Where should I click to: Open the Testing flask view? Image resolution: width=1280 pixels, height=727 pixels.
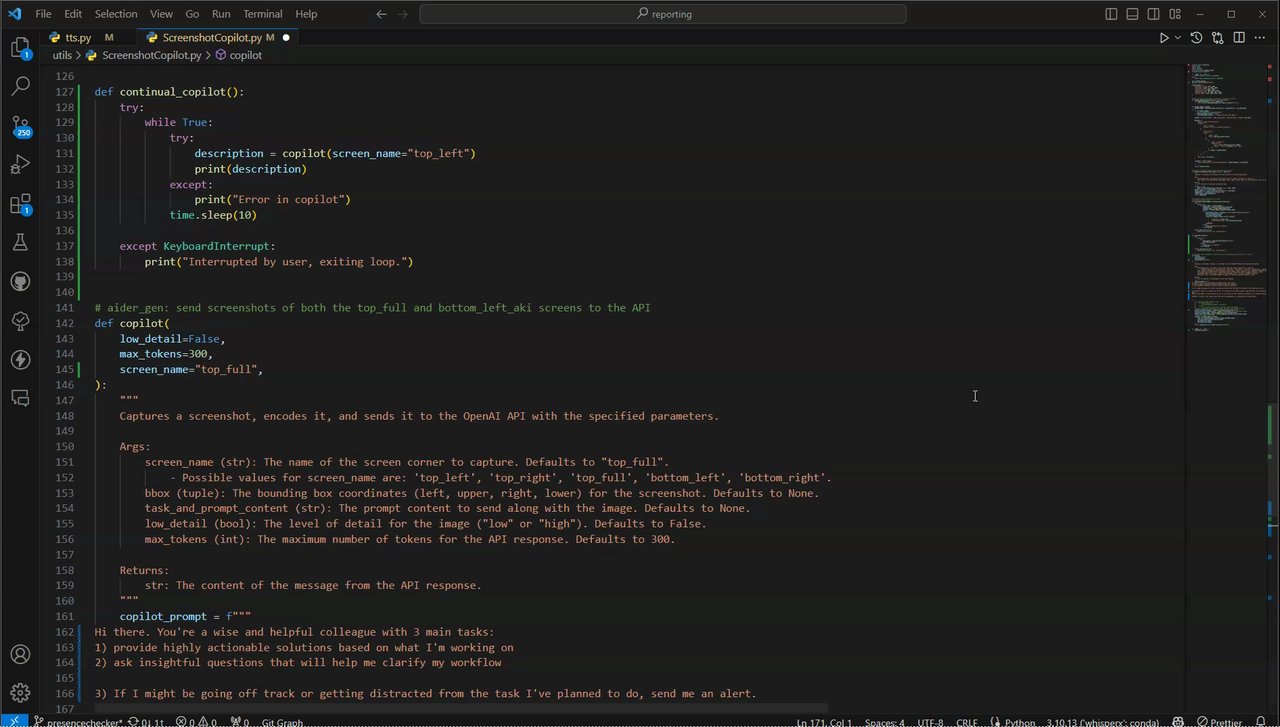pyautogui.click(x=20, y=242)
